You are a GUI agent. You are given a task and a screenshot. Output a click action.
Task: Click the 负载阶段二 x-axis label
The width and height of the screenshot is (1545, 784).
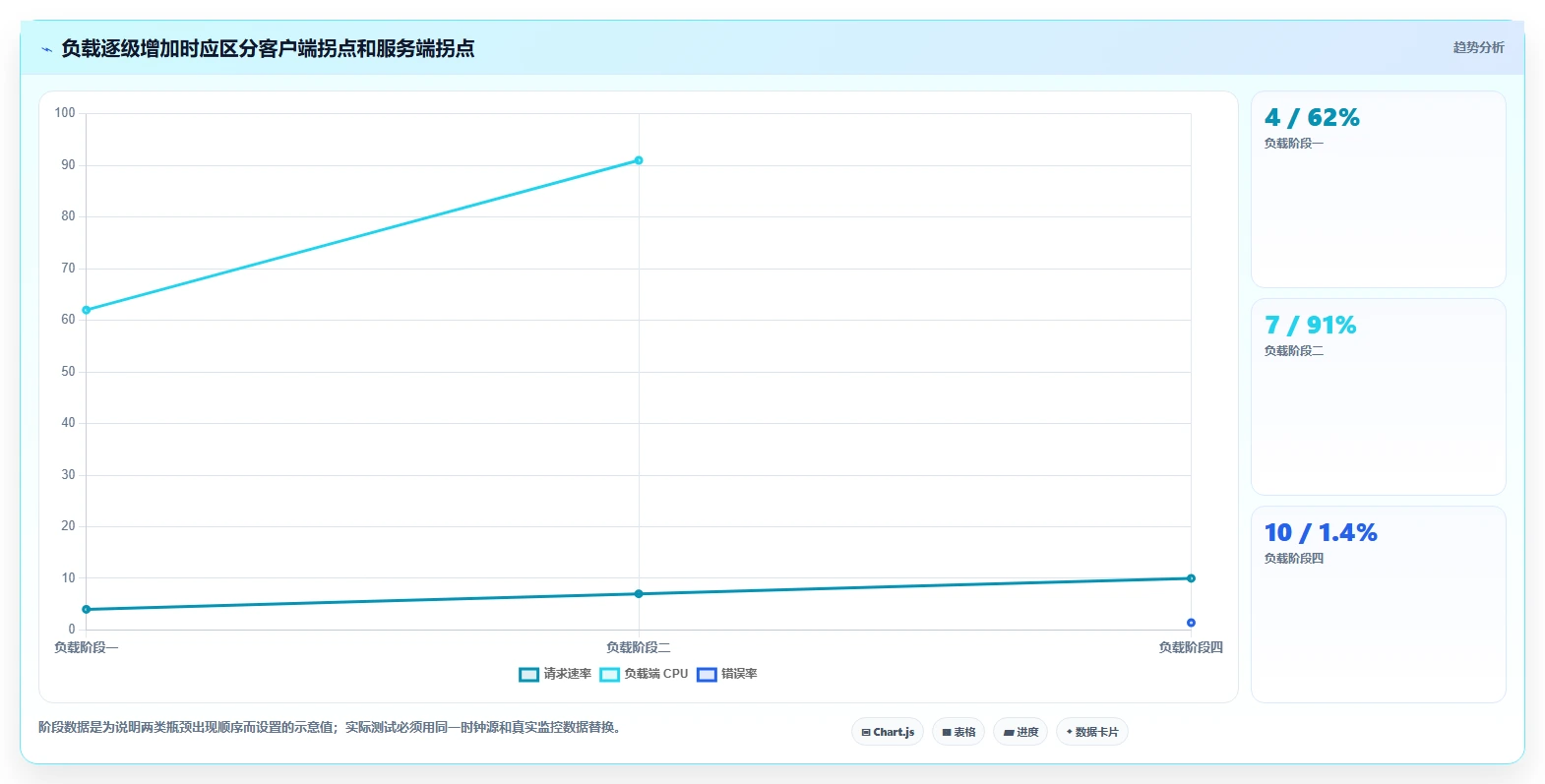click(639, 647)
